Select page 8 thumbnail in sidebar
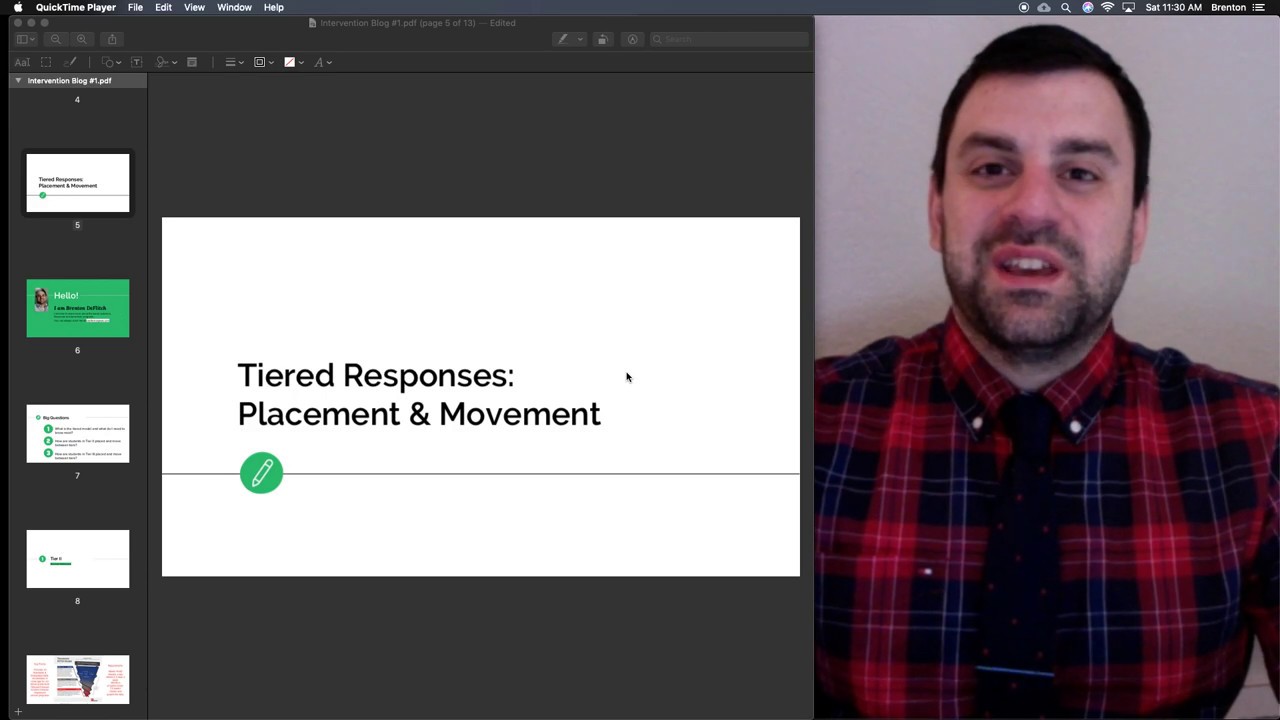This screenshot has height=720, width=1280. (78, 559)
